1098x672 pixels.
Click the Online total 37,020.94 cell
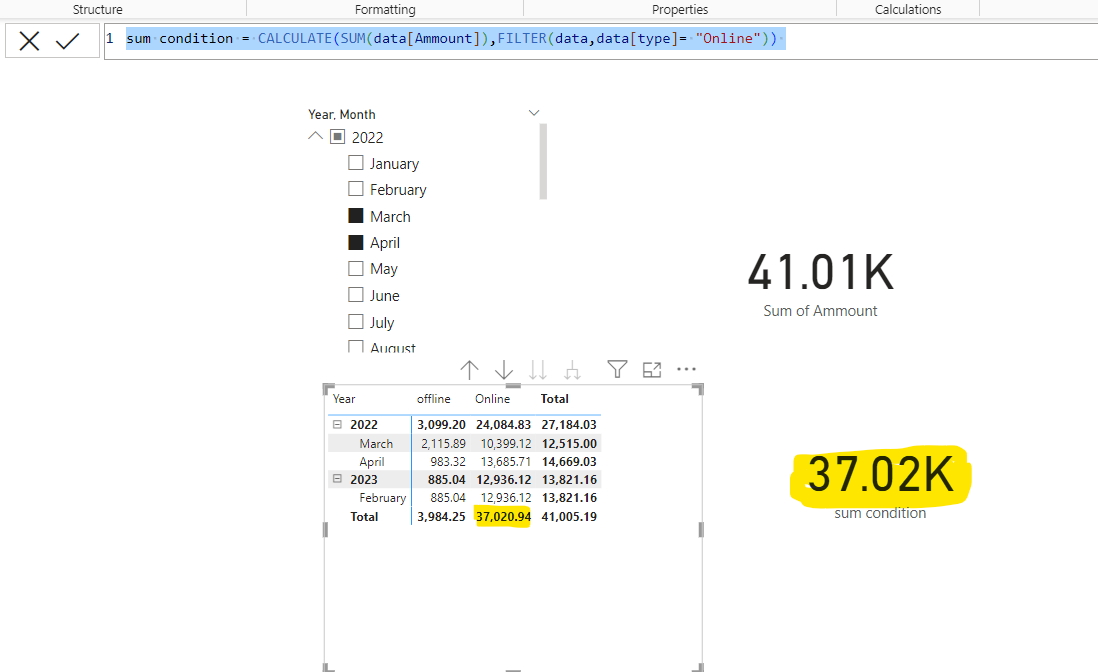pyautogui.click(x=503, y=517)
